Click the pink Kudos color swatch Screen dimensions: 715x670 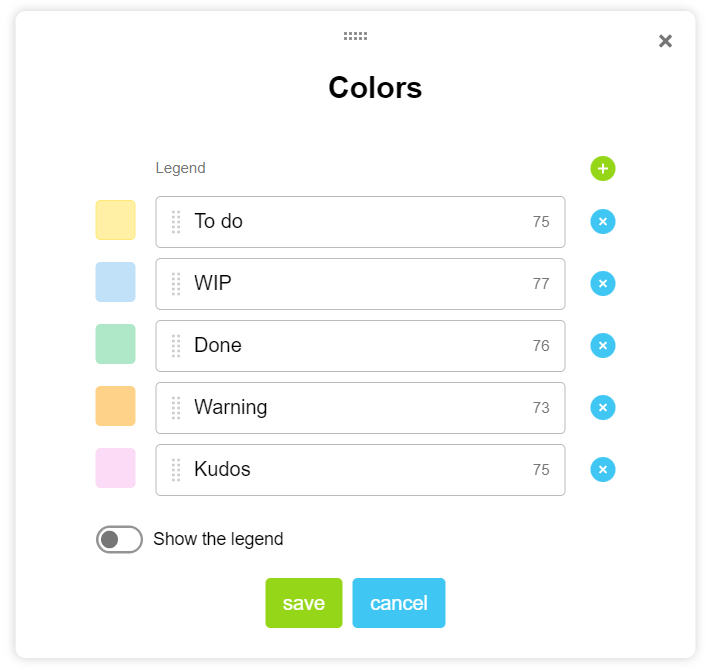[115, 468]
